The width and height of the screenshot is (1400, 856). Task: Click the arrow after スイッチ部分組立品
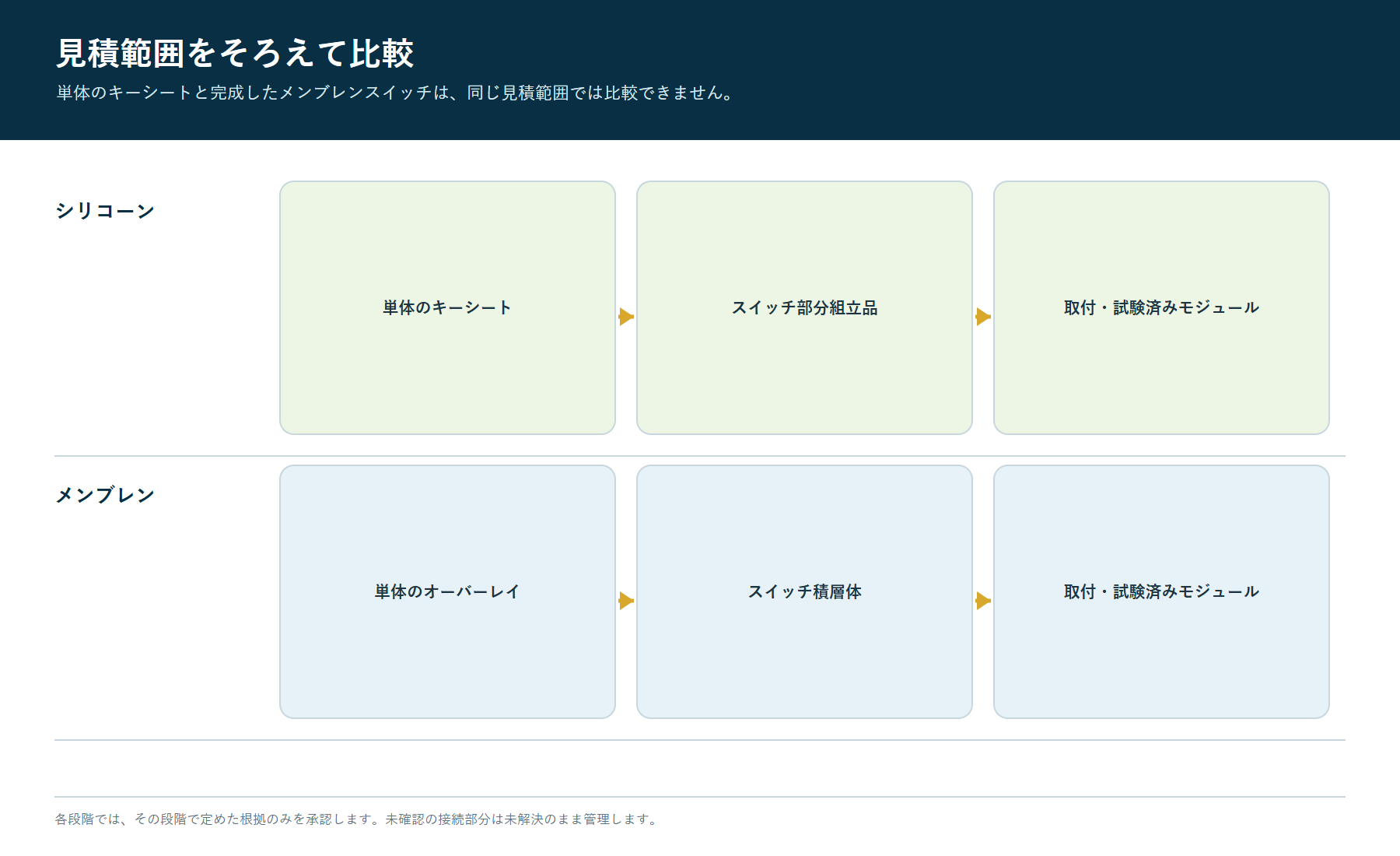(983, 317)
